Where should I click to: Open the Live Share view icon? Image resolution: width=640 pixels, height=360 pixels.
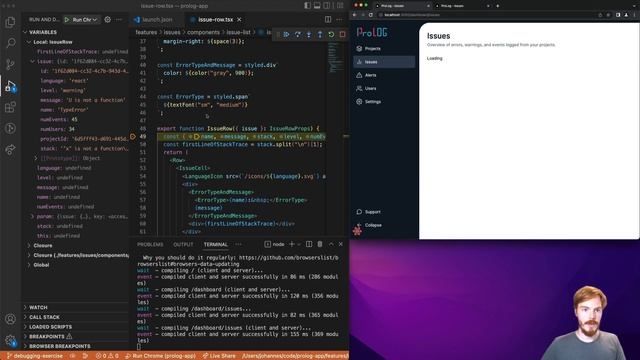(10, 149)
